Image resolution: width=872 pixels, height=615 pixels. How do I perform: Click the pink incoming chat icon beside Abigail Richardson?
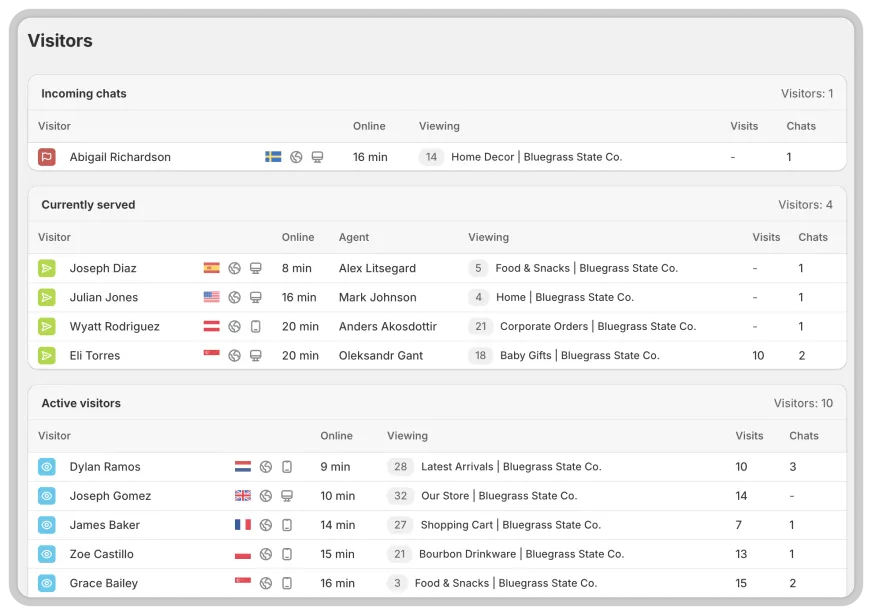point(47,157)
